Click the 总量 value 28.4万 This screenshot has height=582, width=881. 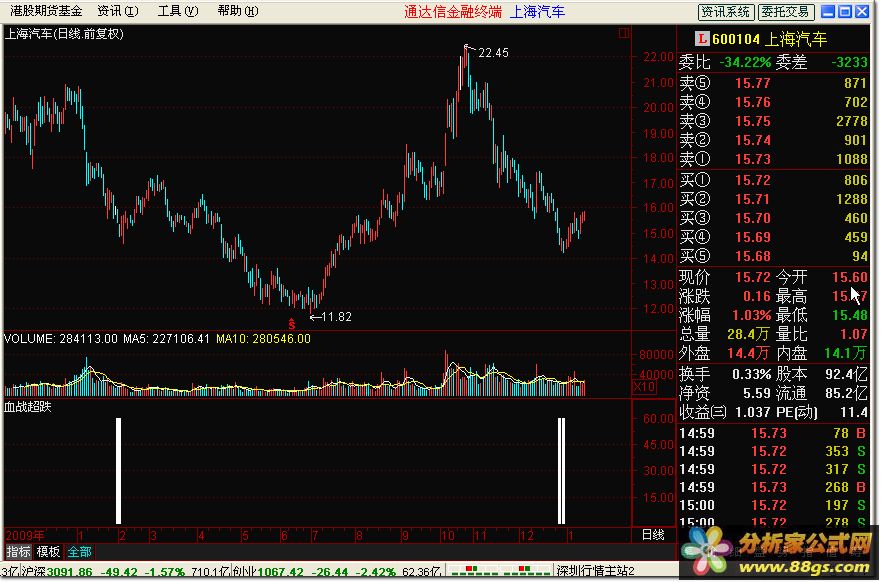tap(748, 334)
